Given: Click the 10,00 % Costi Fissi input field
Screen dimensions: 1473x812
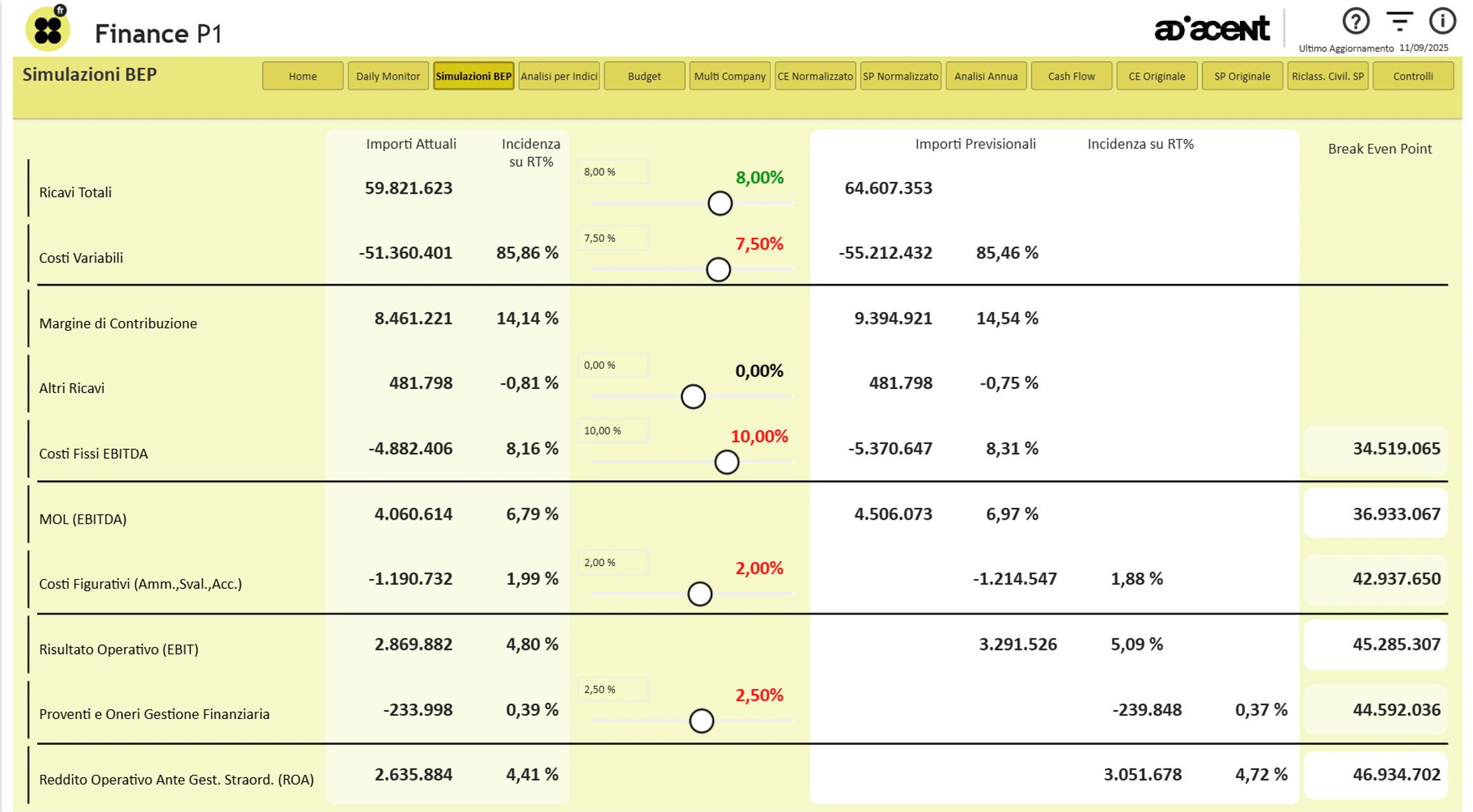Looking at the screenshot, I should [612, 431].
